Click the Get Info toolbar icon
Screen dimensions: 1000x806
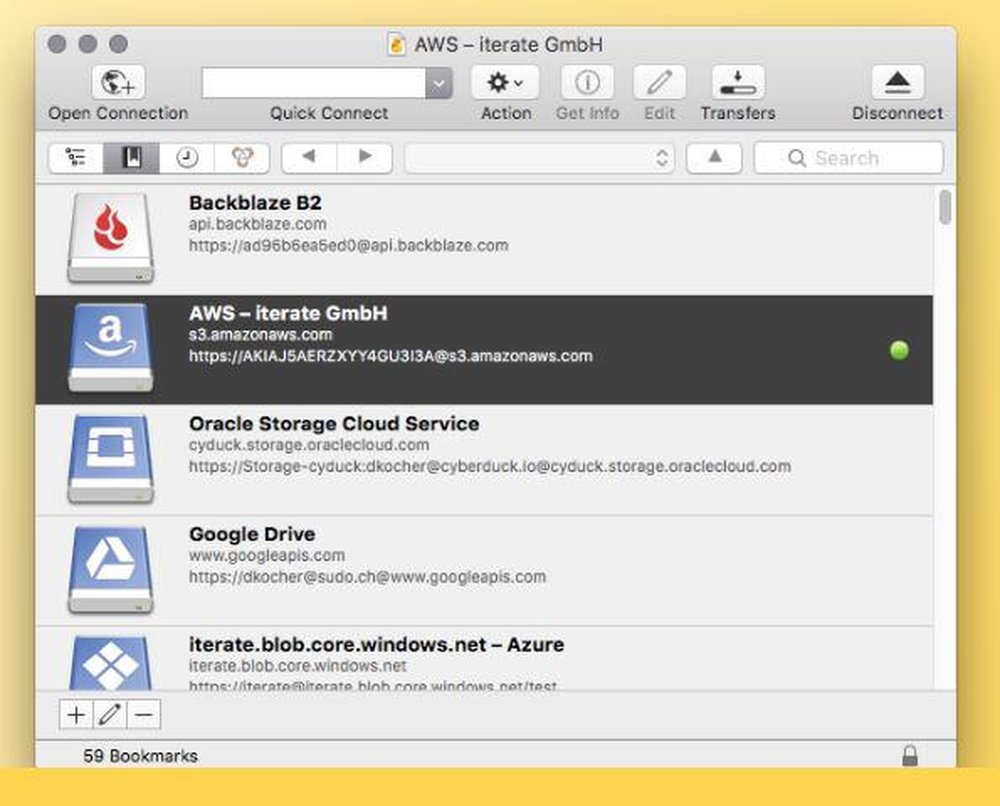(x=587, y=82)
